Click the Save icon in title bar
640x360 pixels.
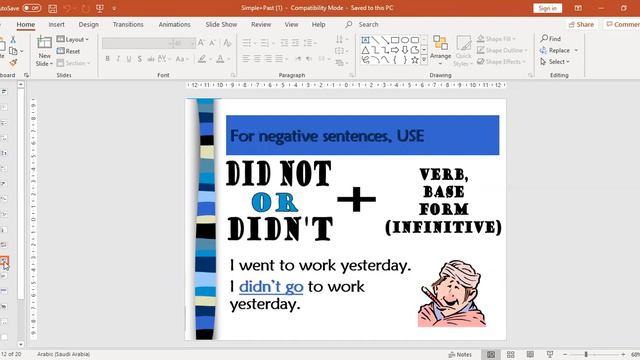tap(52, 8)
